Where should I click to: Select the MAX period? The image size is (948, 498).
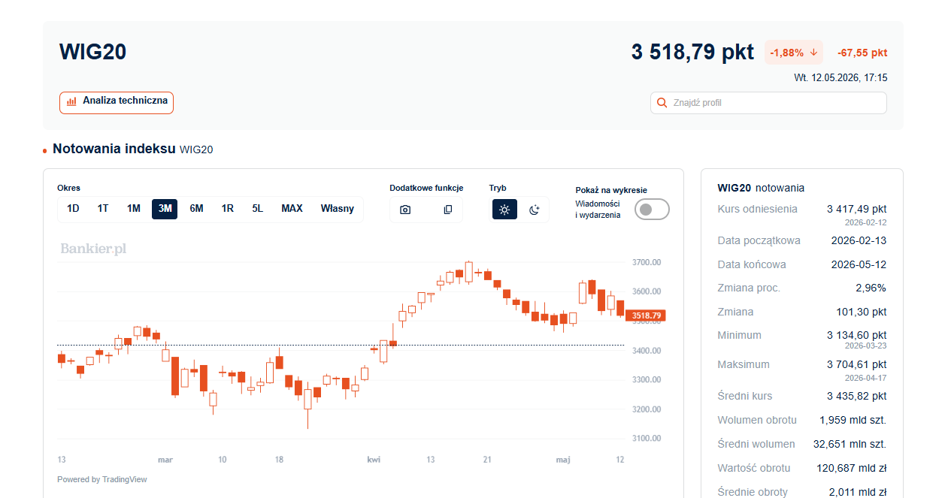(x=291, y=209)
